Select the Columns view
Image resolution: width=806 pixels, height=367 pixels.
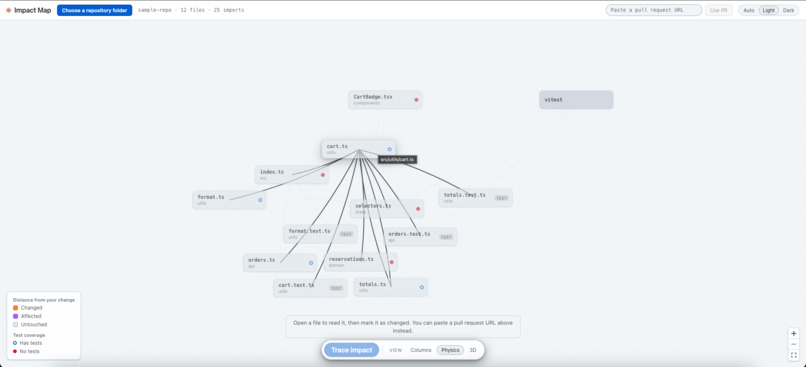[420, 350]
